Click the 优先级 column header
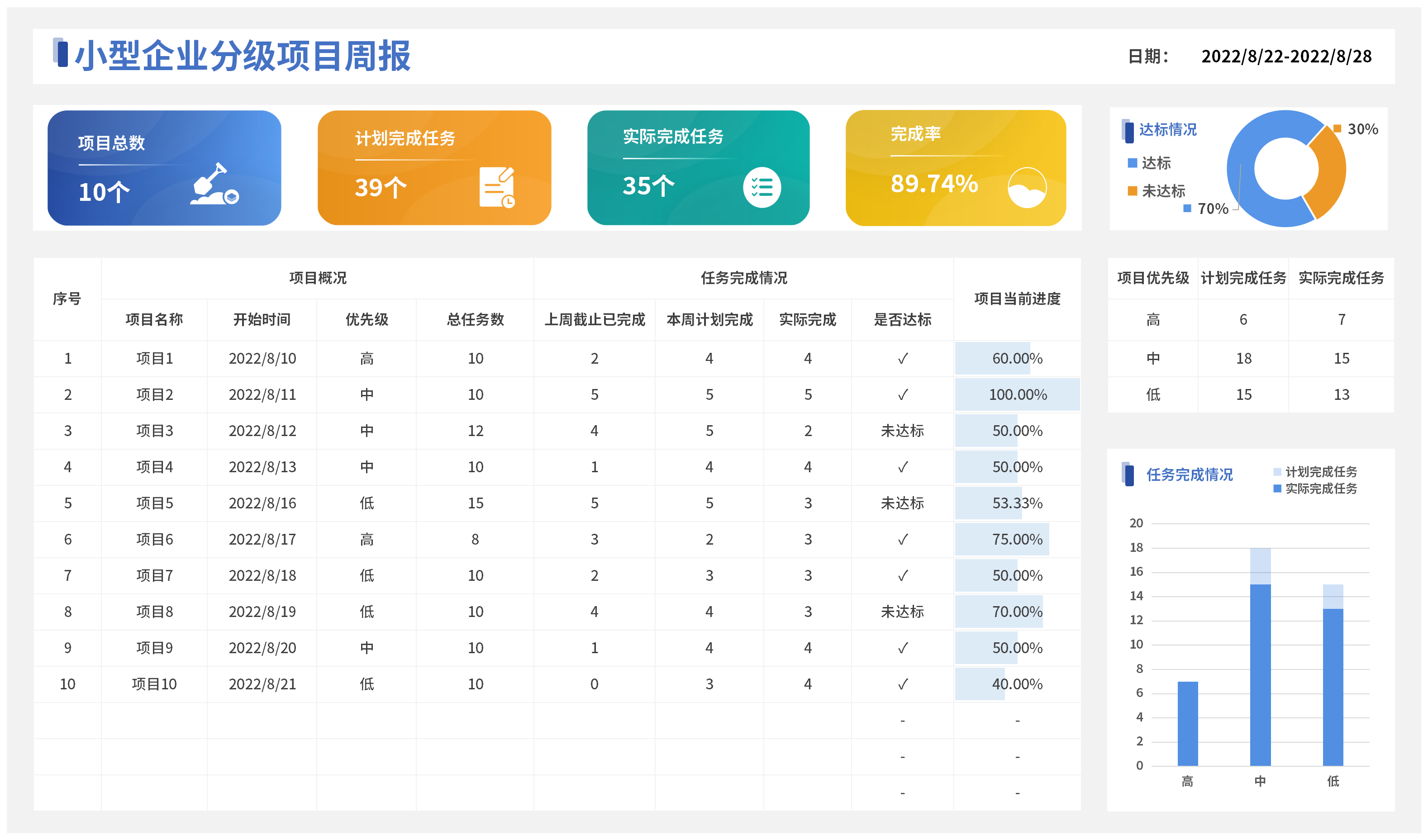Viewport: 1428px width, 840px height. pyautogui.click(x=367, y=319)
